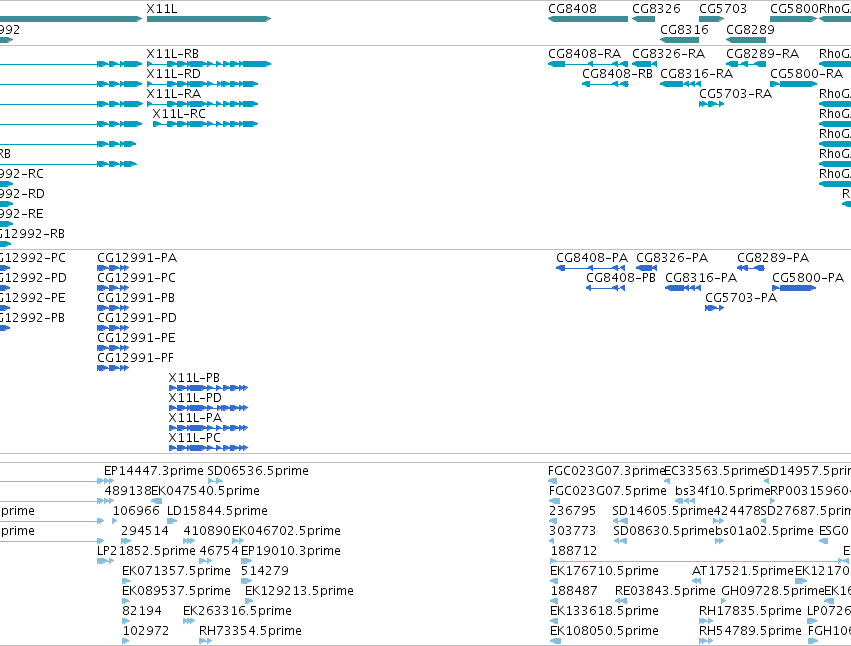
Task: Click the CG12991-PA protein label
Action: pyautogui.click(x=137, y=258)
